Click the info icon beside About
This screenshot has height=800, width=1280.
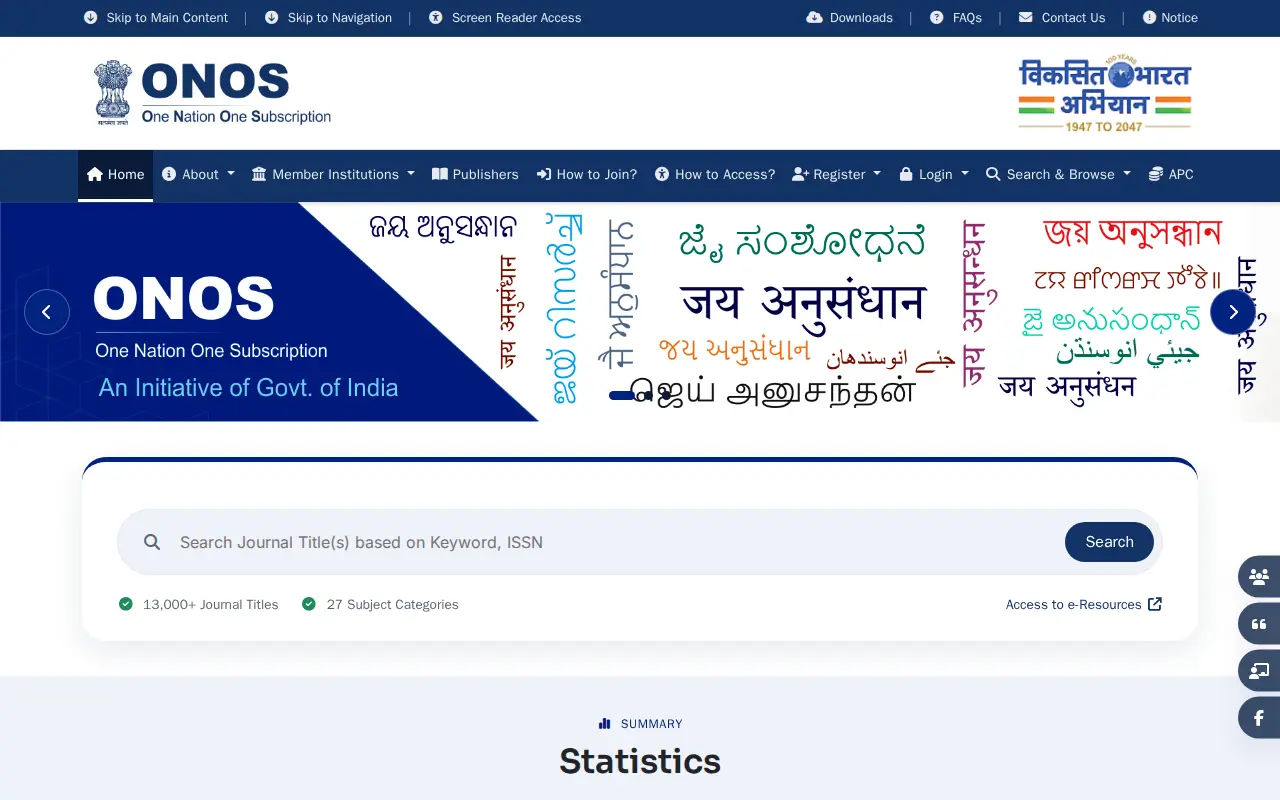point(169,174)
